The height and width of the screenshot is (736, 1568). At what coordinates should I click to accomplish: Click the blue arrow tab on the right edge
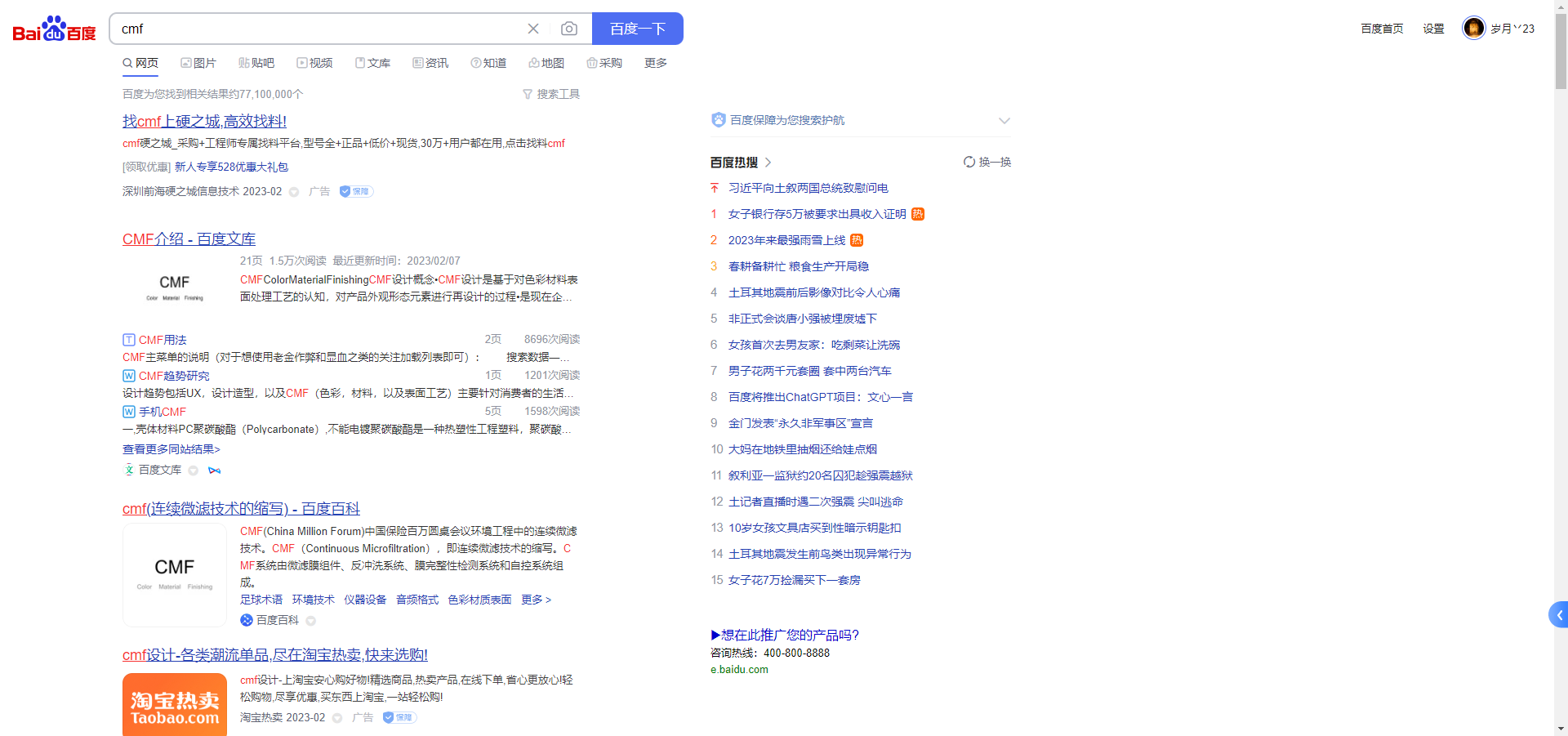1558,615
